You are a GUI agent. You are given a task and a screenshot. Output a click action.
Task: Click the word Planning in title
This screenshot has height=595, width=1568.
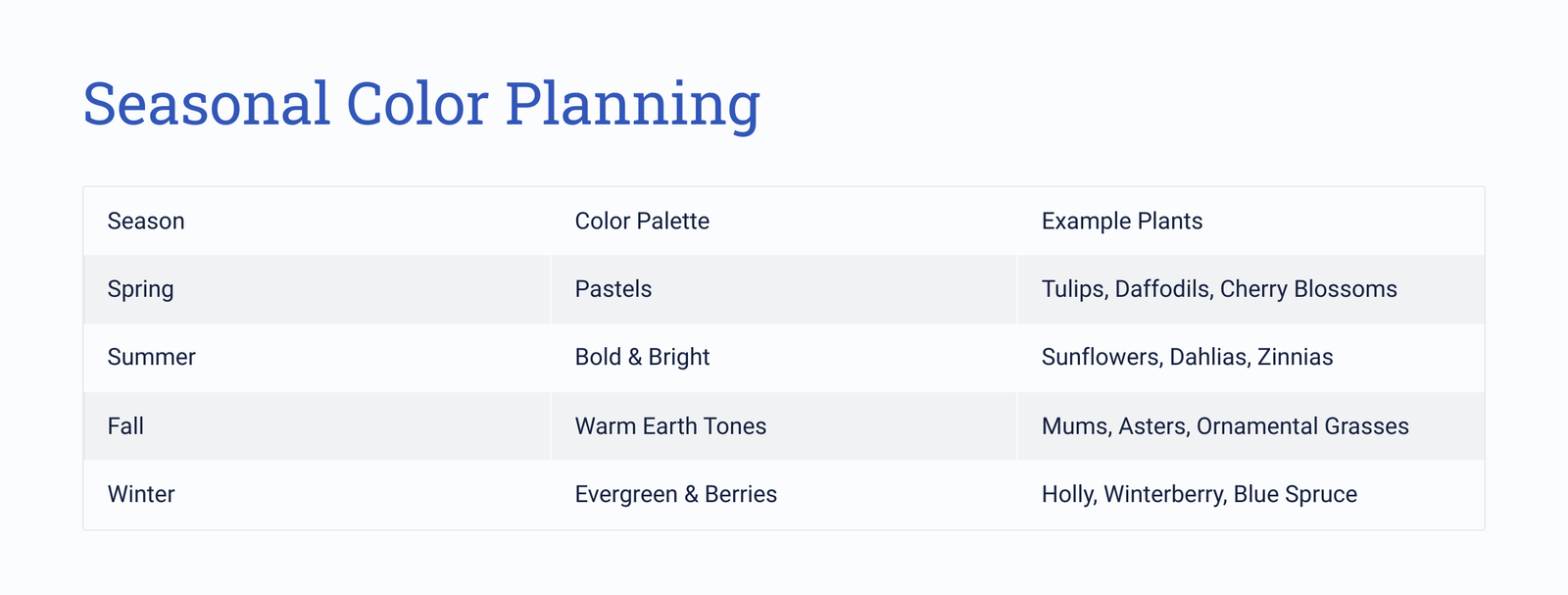point(633,106)
